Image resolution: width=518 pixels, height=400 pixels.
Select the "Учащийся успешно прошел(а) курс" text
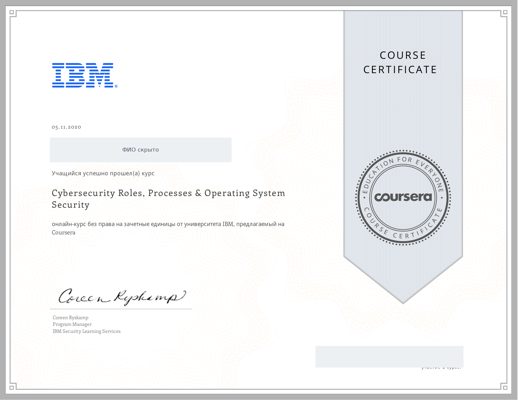tap(103, 173)
